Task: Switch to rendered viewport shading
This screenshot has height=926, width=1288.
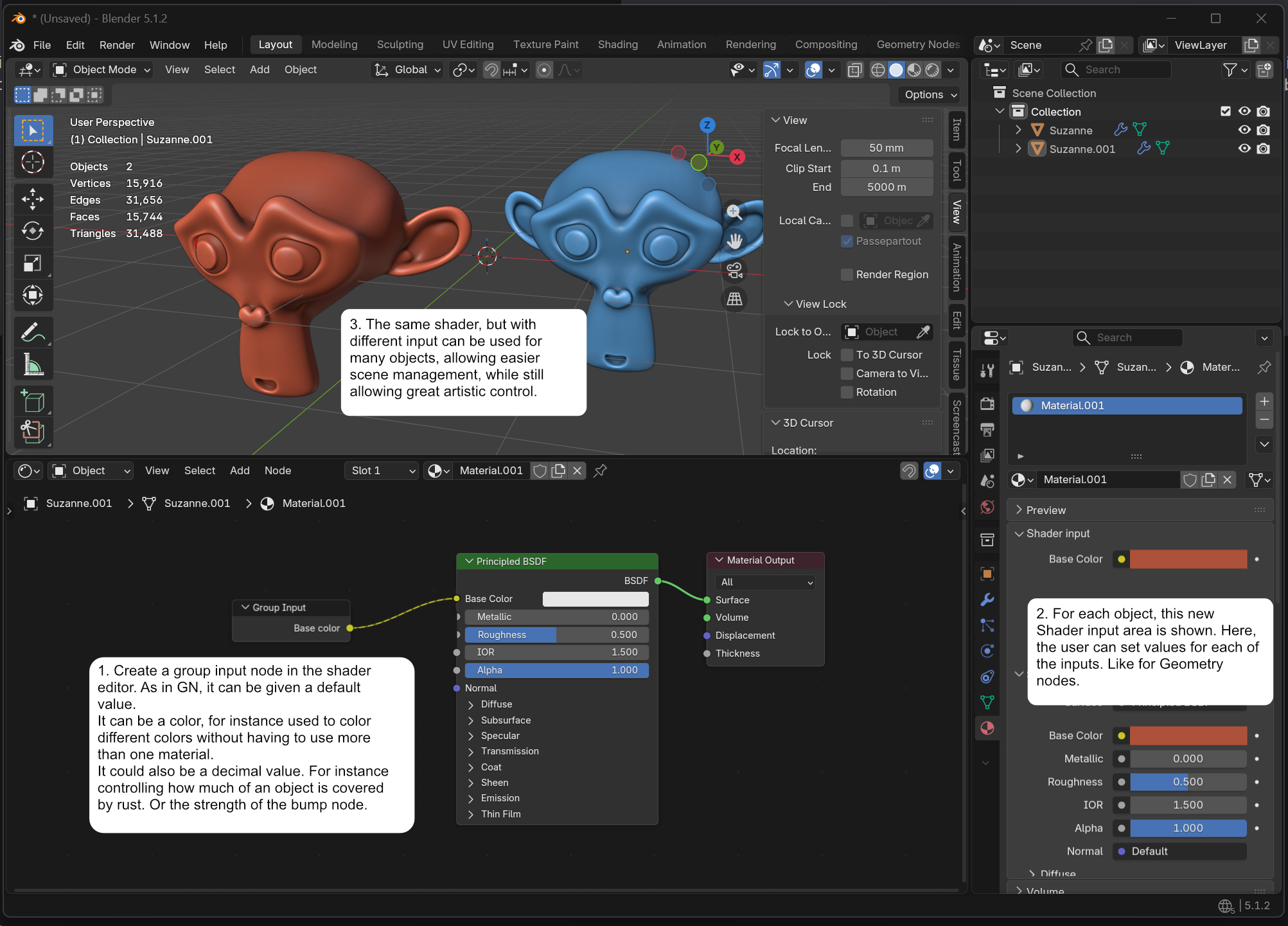Action: [932, 70]
